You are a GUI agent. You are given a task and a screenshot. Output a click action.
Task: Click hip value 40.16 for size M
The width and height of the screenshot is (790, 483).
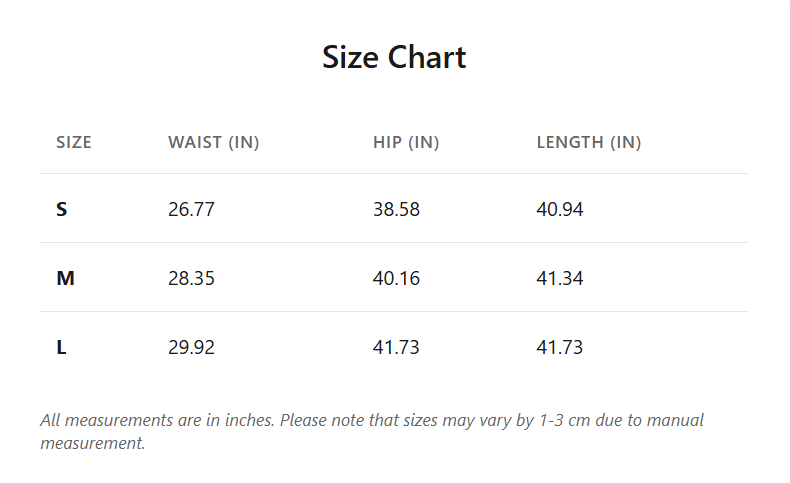pos(396,278)
